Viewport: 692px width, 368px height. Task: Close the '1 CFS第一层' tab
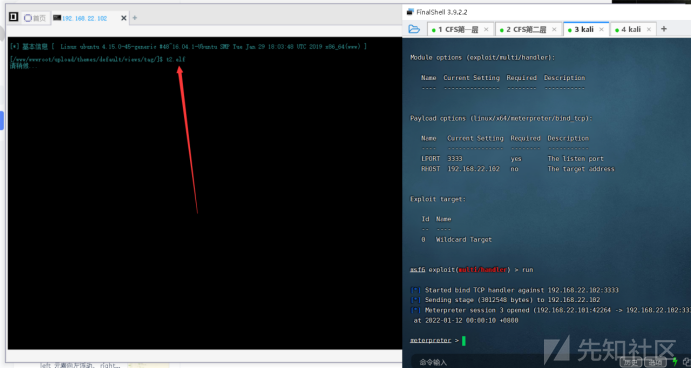click(486, 30)
